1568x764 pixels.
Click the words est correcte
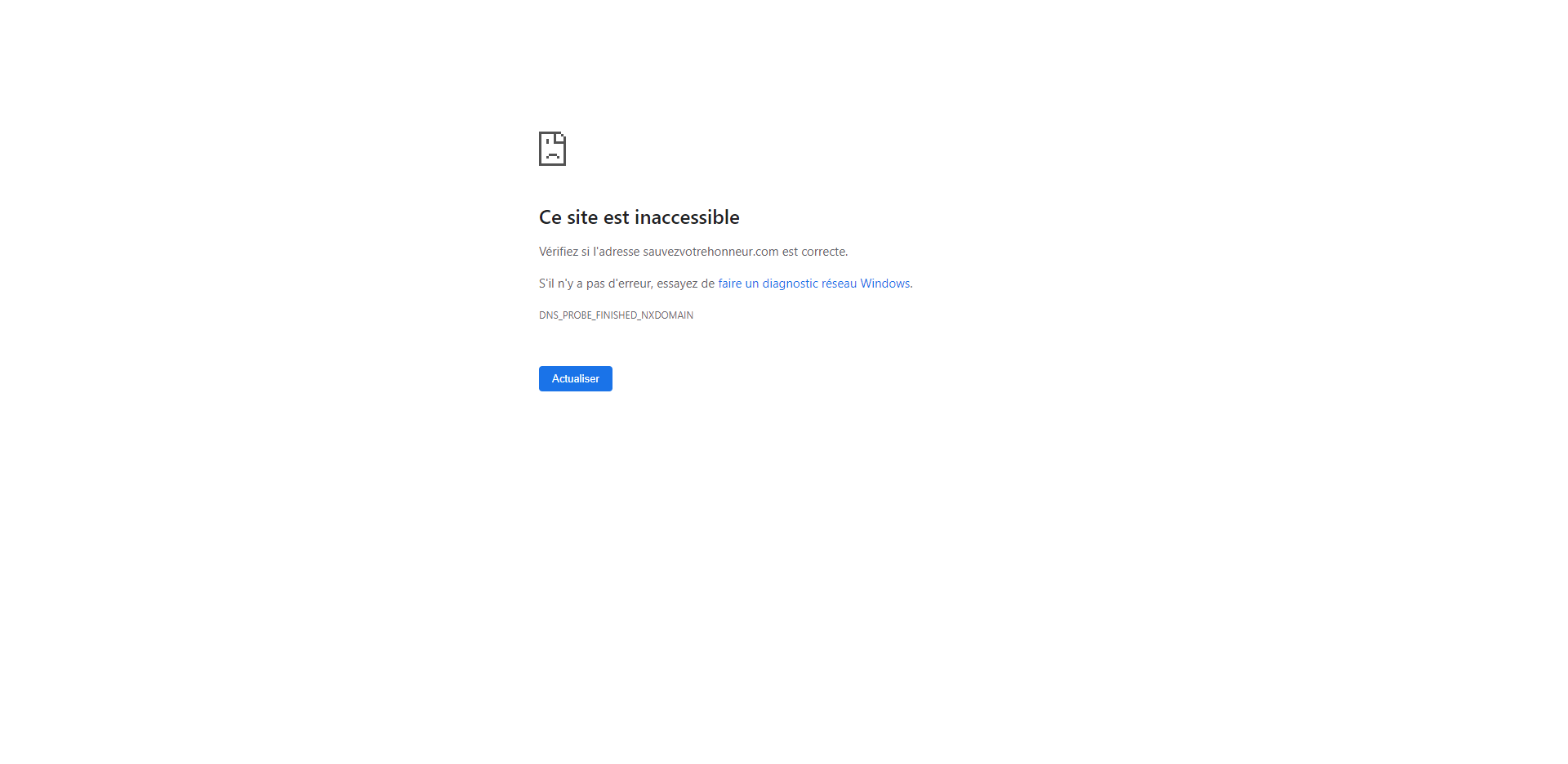click(815, 252)
